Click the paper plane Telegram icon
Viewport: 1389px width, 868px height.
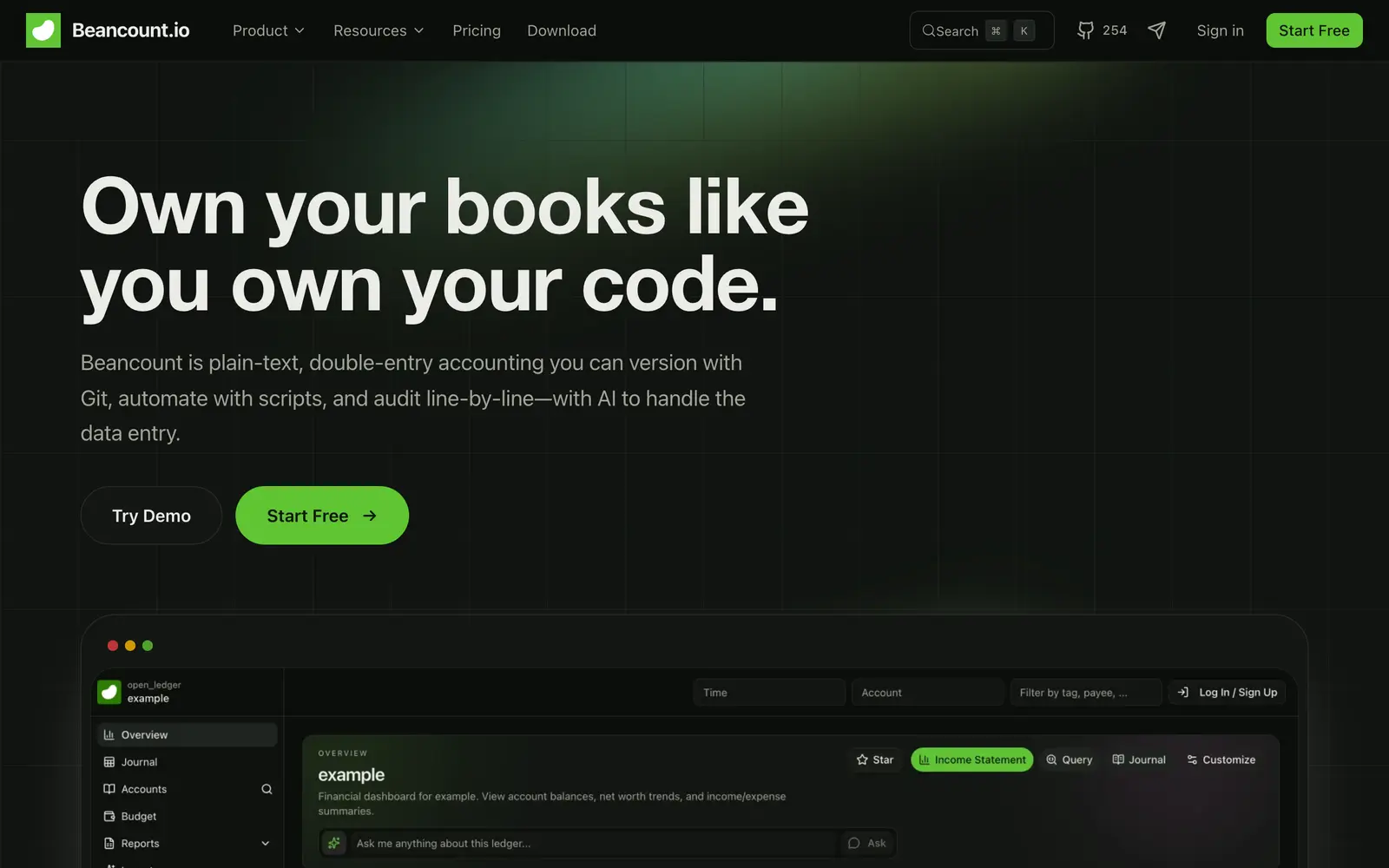(1156, 30)
